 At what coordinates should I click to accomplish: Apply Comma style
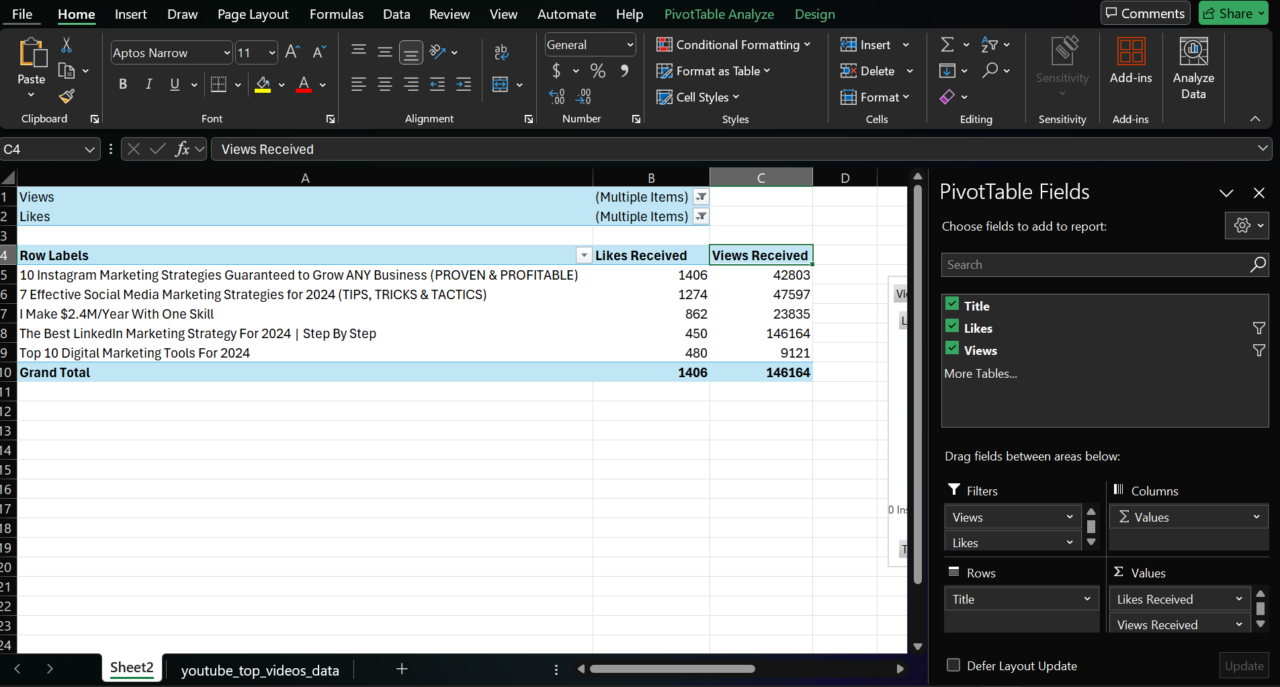(625, 71)
